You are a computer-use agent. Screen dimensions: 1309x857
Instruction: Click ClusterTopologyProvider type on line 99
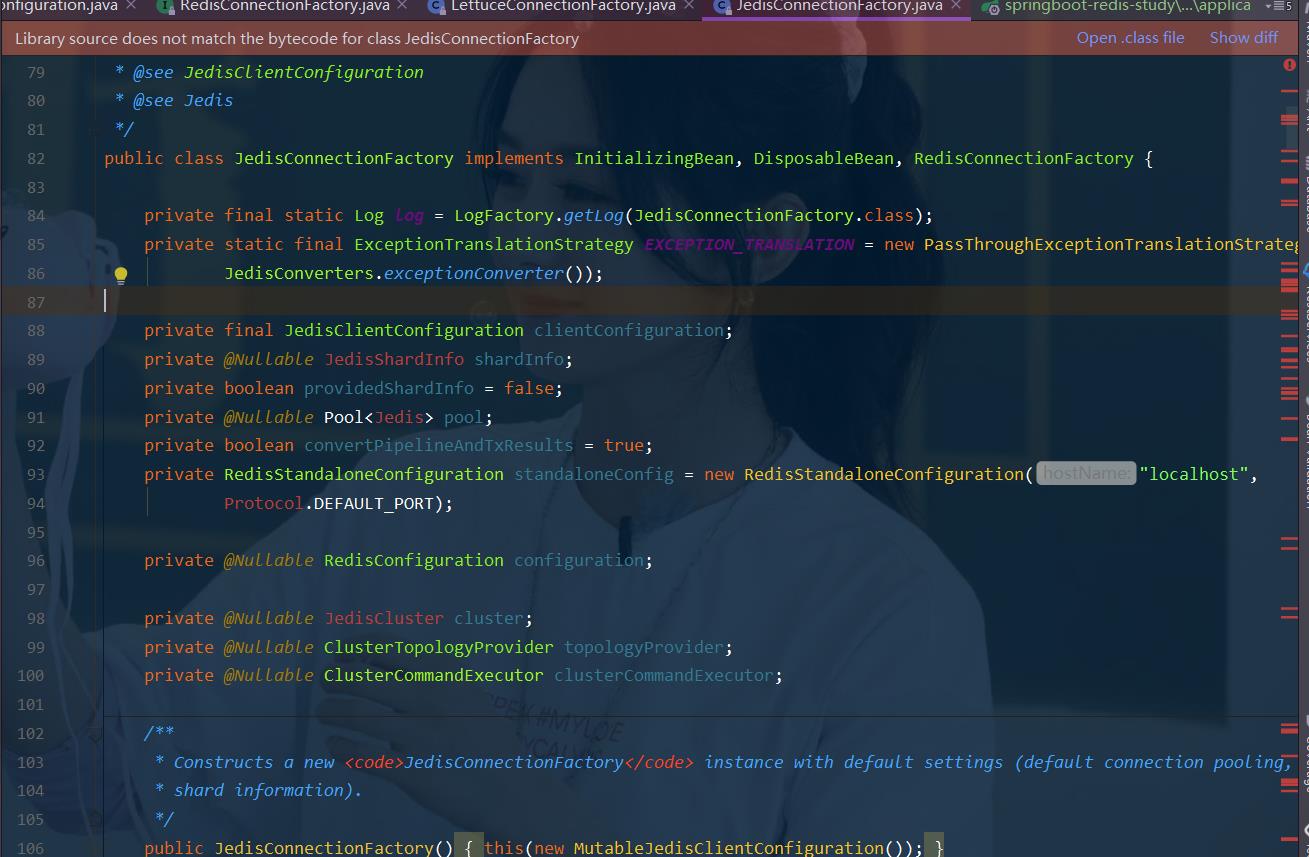pos(439,647)
